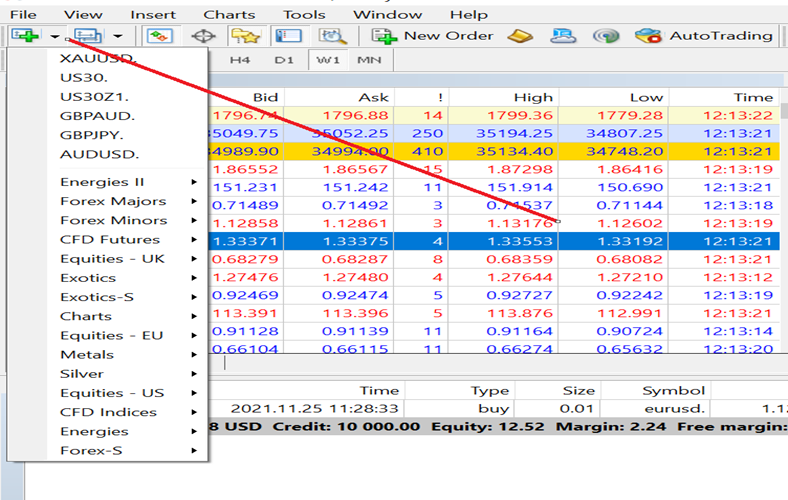Click the Symbol header in trade panel
788x500 pixels.
(673, 390)
